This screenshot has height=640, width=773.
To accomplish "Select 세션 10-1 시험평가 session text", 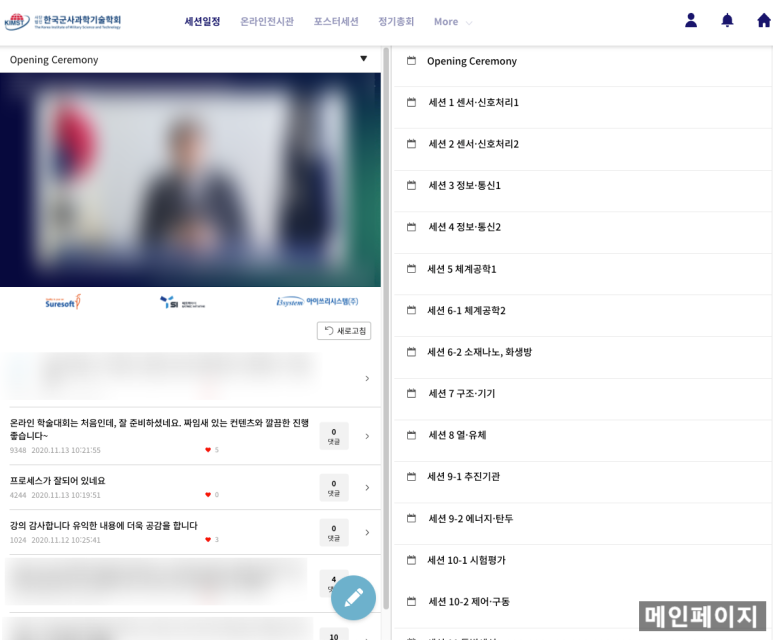I will tap(466, 560).
